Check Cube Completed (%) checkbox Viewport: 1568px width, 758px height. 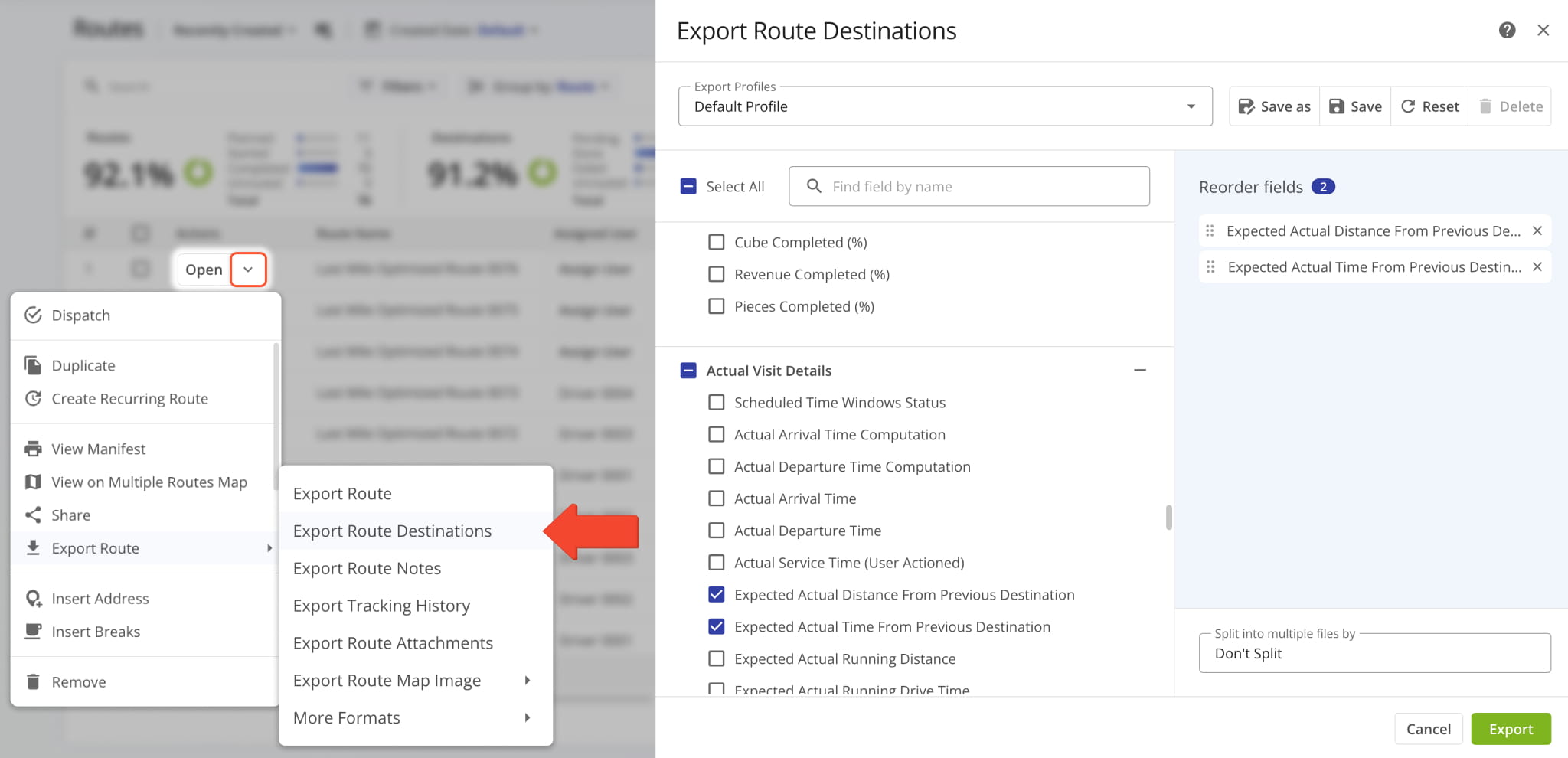click(x=716, y=242)
